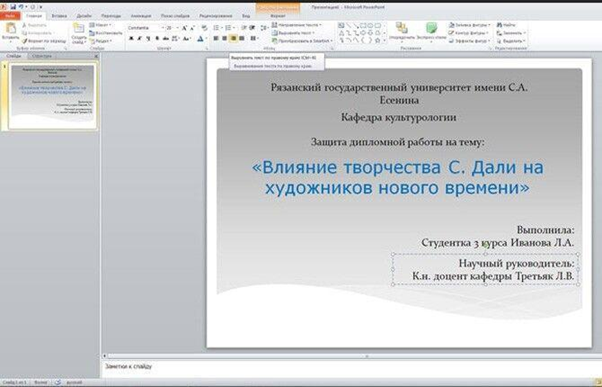This screenshot has width=602, height=387.
Task: Align text left in paragraph group
Action: [216, 38]
